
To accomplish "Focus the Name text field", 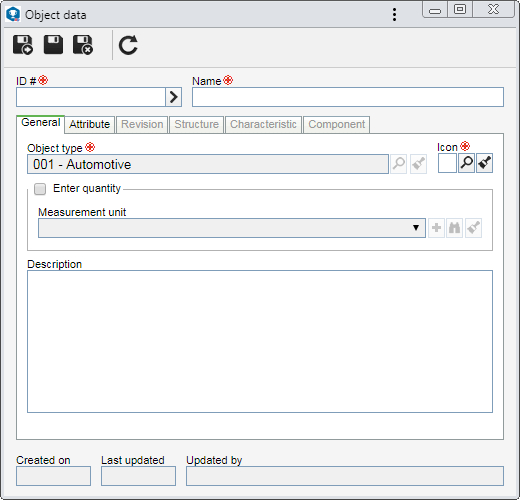I will coord(348,97).
